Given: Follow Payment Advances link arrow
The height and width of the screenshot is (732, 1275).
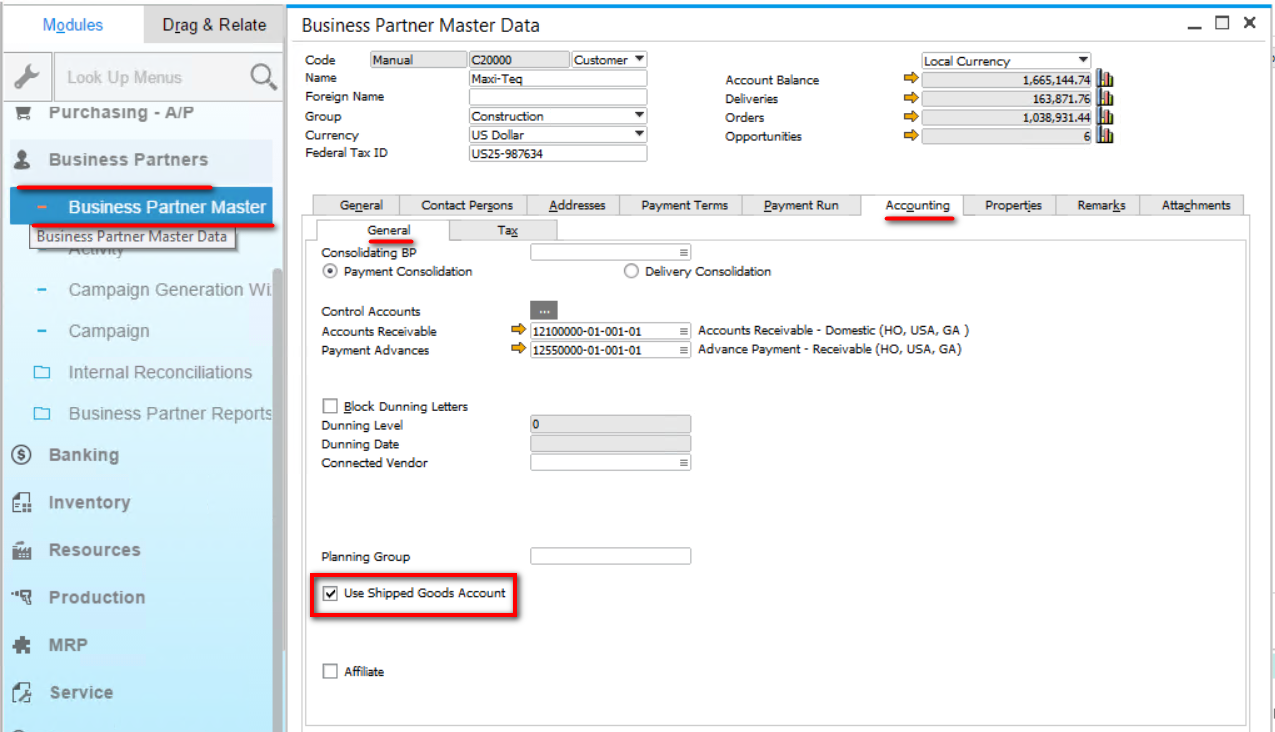Looking at the screenshot, I should tap(518, 349).
